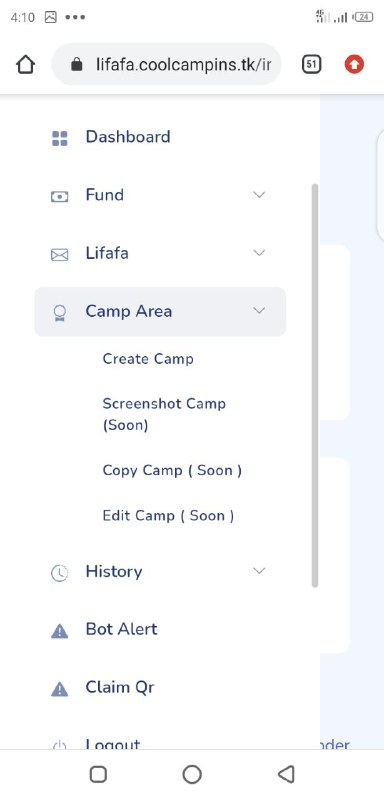Expand the History submenu chevron
This screenshot has width=384, height=800.
(x=260, y=571)
